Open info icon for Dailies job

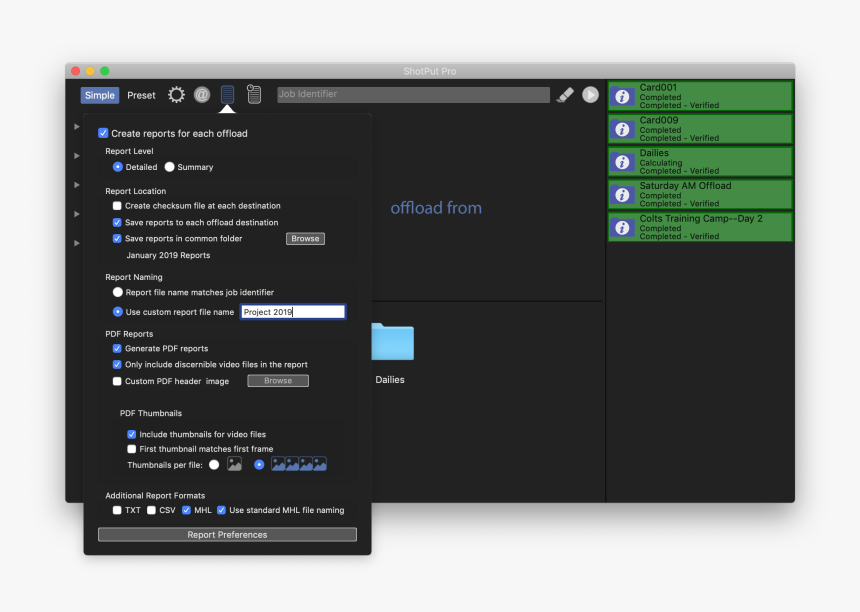(622, 162)
